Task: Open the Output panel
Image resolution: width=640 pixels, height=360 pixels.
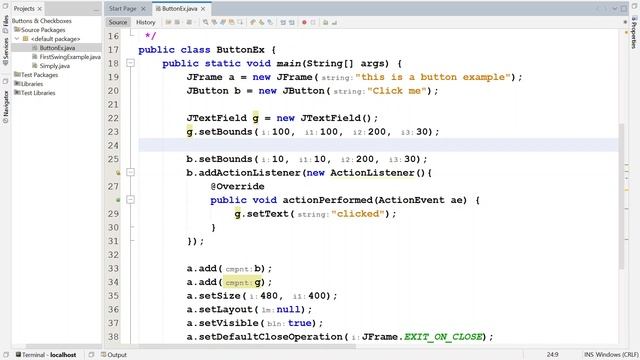Action: pyautogui.click(x=114, y=355)
